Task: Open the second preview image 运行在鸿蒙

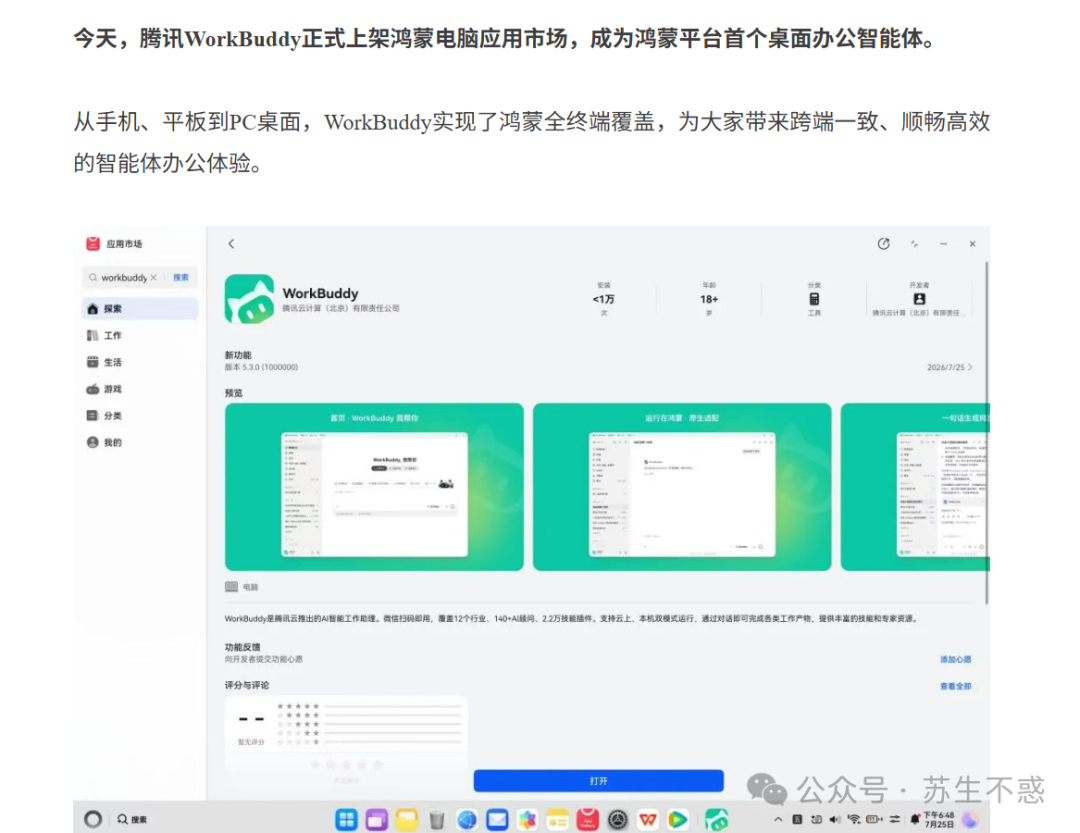Action: (682, 487)
